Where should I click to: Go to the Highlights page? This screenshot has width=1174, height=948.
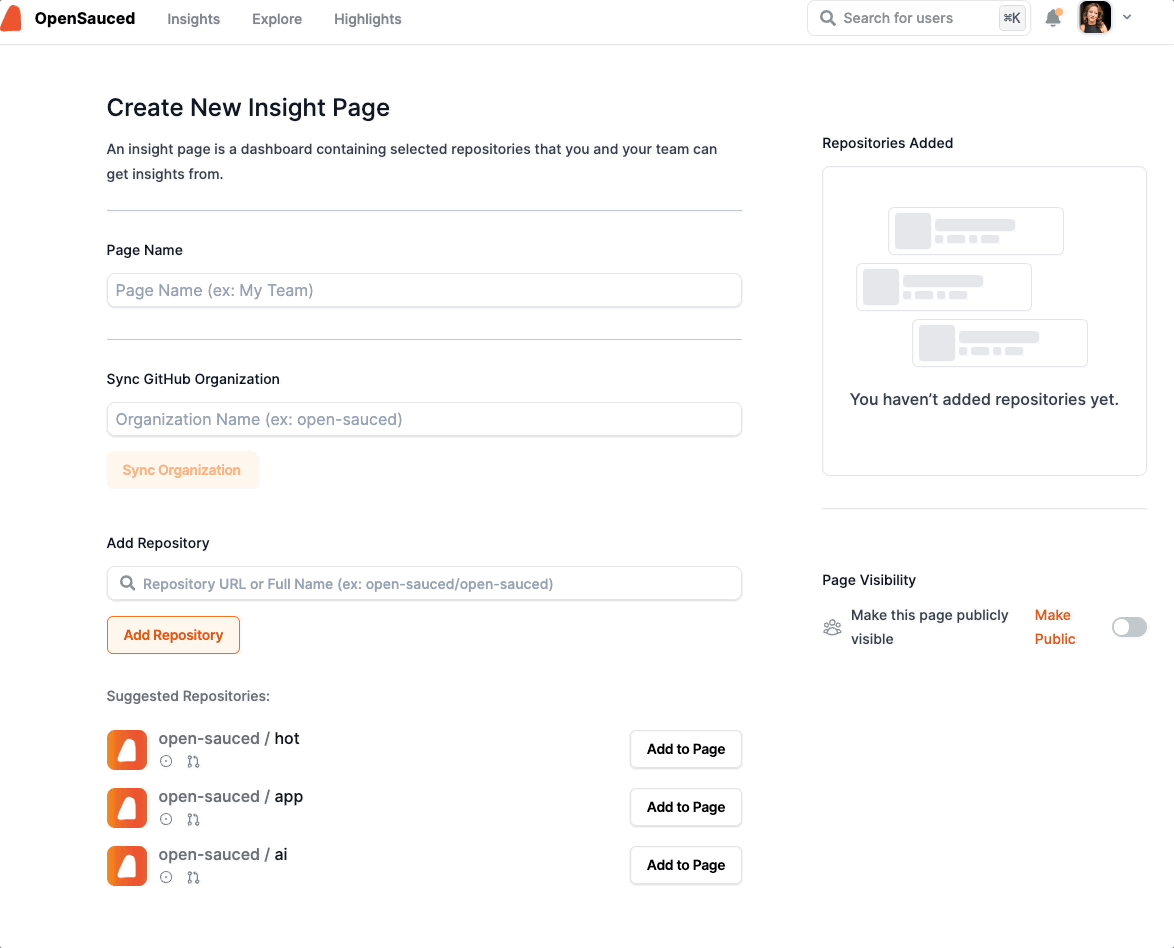pyautogui.click(x=367, y=18)
